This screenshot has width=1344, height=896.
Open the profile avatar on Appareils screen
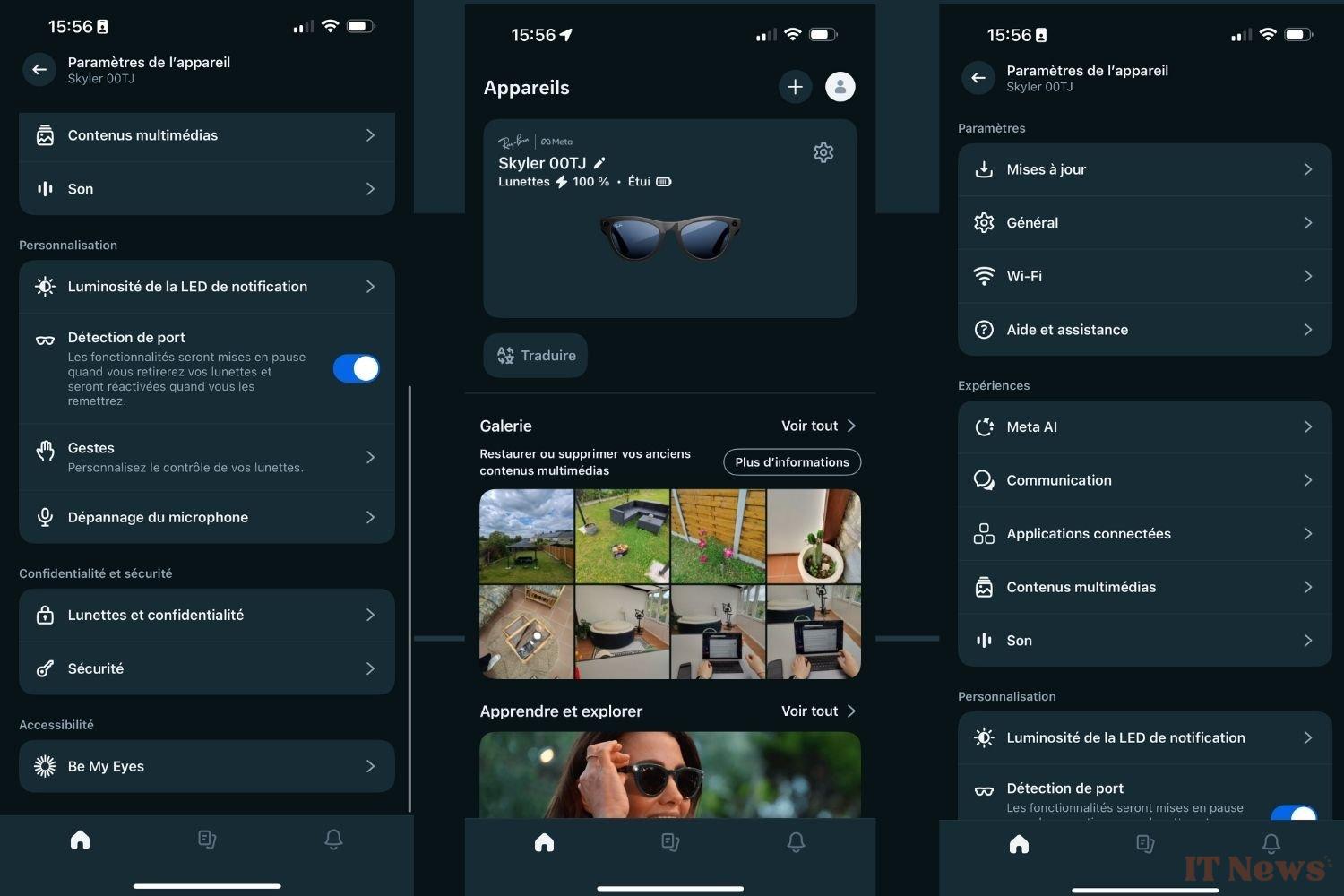pos(840,87)
